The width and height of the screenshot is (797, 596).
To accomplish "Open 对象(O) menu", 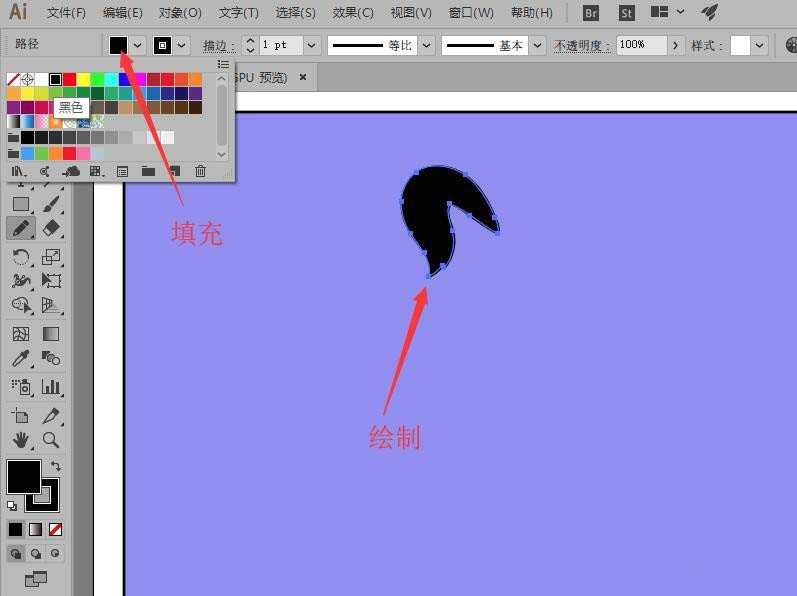I will point(179,12).
